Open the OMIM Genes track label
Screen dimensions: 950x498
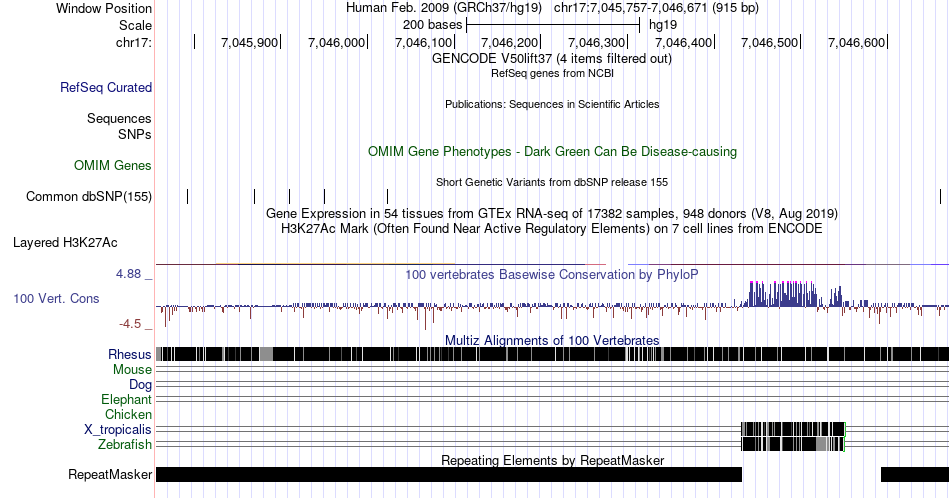[x=113, y=165]
